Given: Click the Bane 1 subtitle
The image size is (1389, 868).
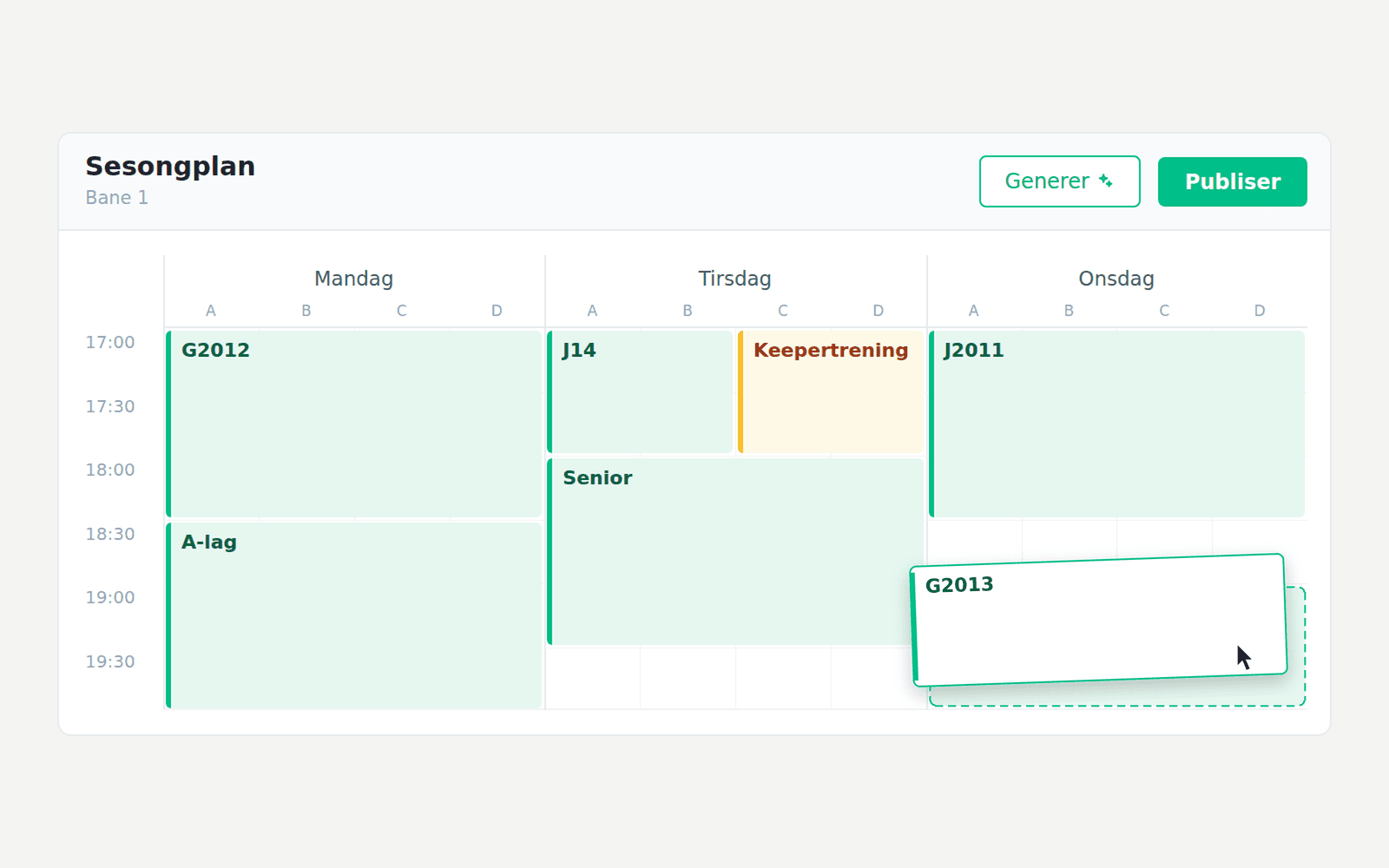Looking at the screenshot, I should 116,198.
